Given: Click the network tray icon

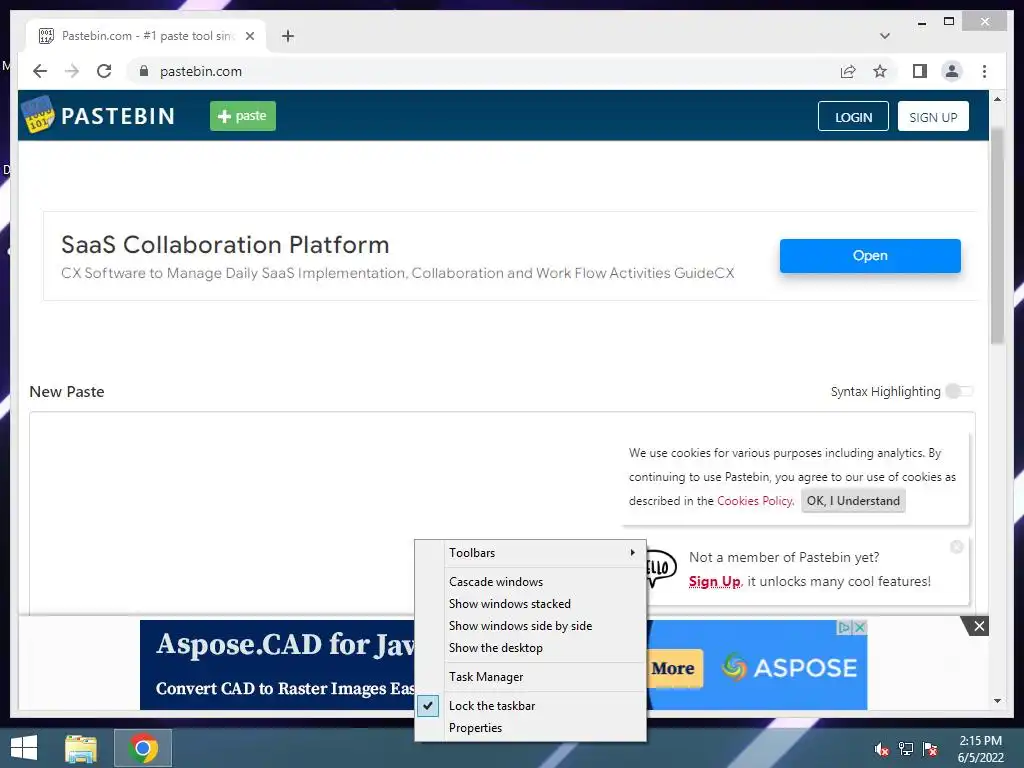Looking at the screenshot, I should 906,749.
